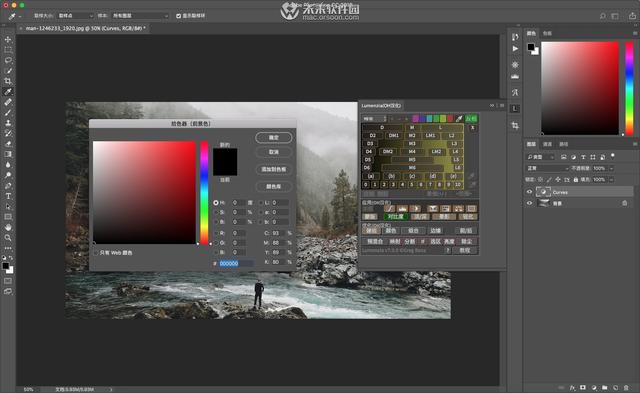This screenshot has height=393, width=640.
Task: Select the Quick Selection tool
Action: click(x=8, y=71)
